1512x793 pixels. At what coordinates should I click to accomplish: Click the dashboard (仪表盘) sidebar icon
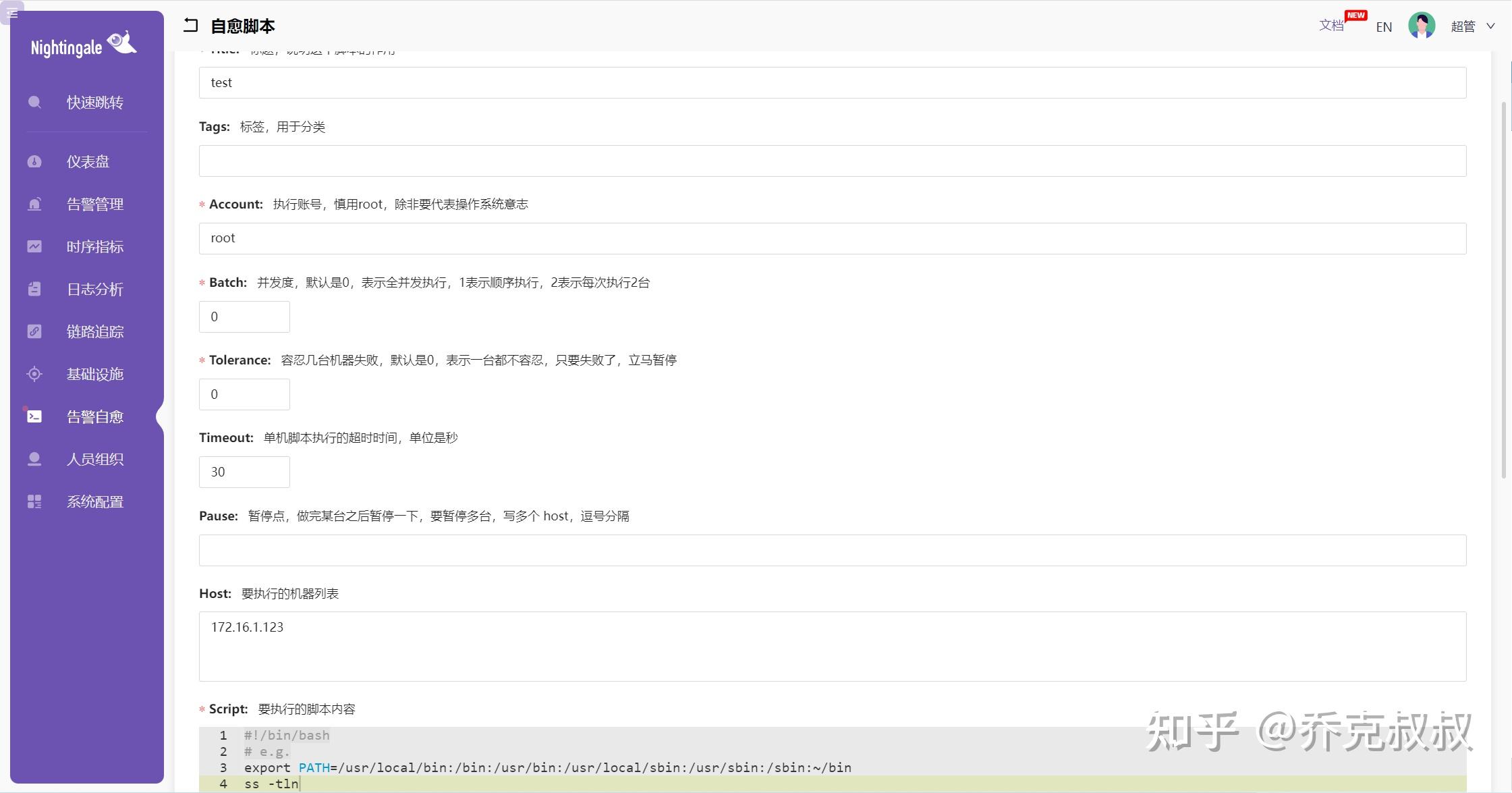34,162
